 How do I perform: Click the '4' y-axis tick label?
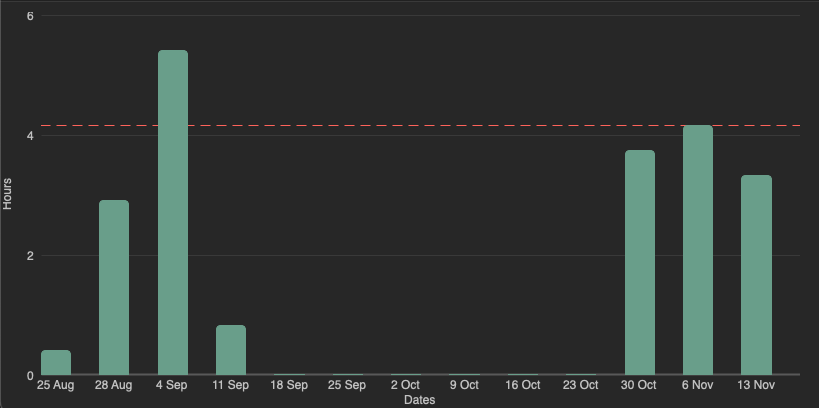pos(30,136)
